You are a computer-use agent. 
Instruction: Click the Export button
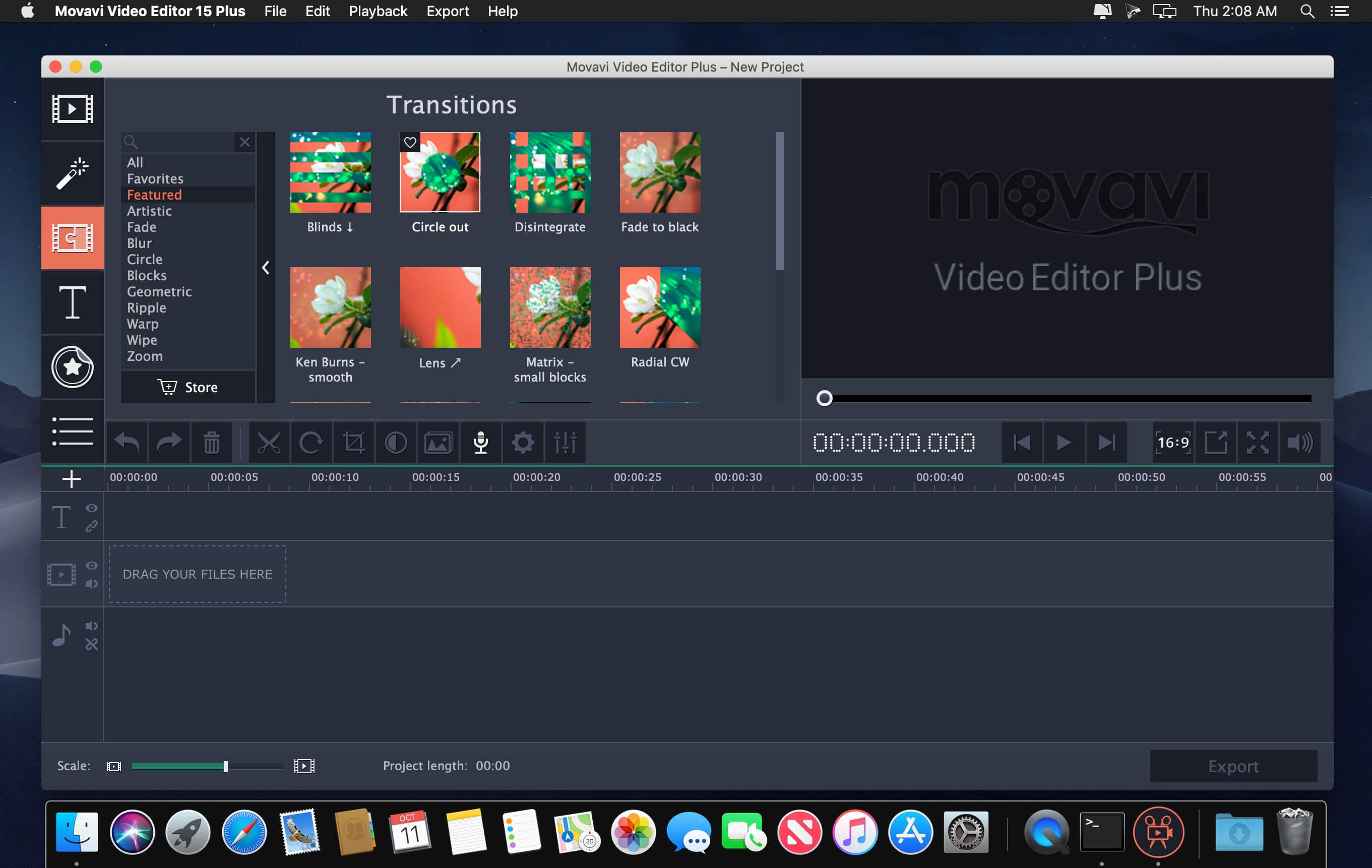tap(1233, 766)
